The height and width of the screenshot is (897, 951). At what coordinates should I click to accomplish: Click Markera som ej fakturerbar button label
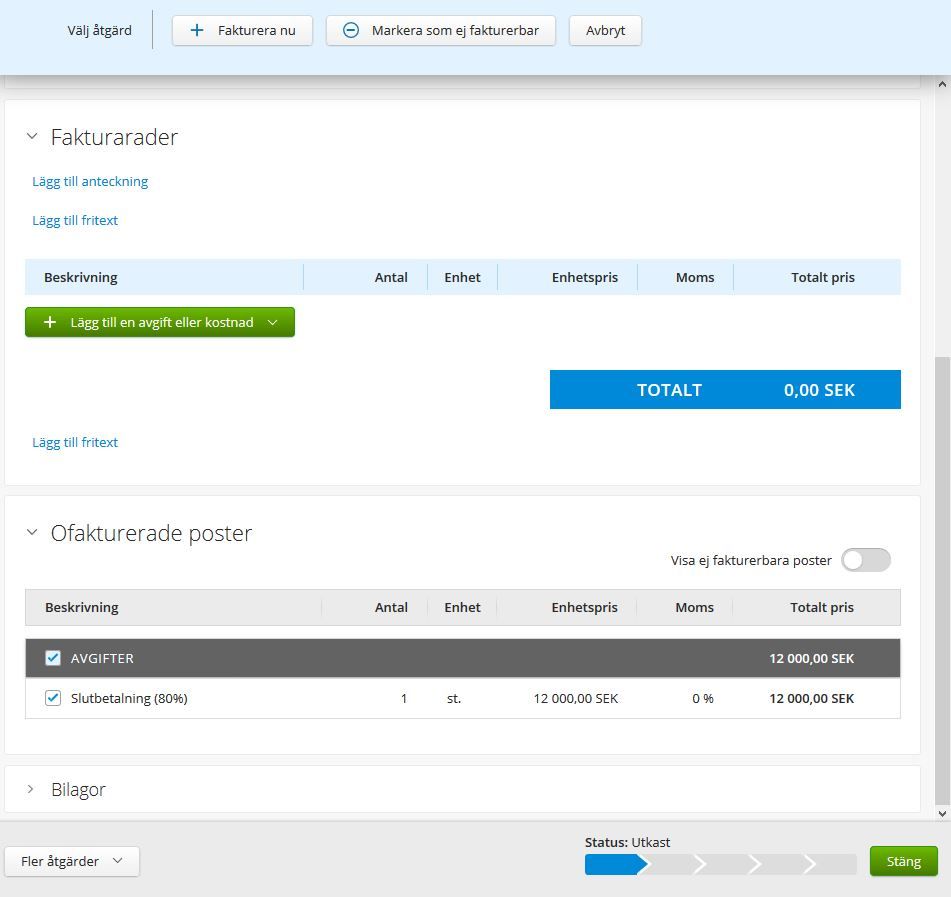(455, 30)
